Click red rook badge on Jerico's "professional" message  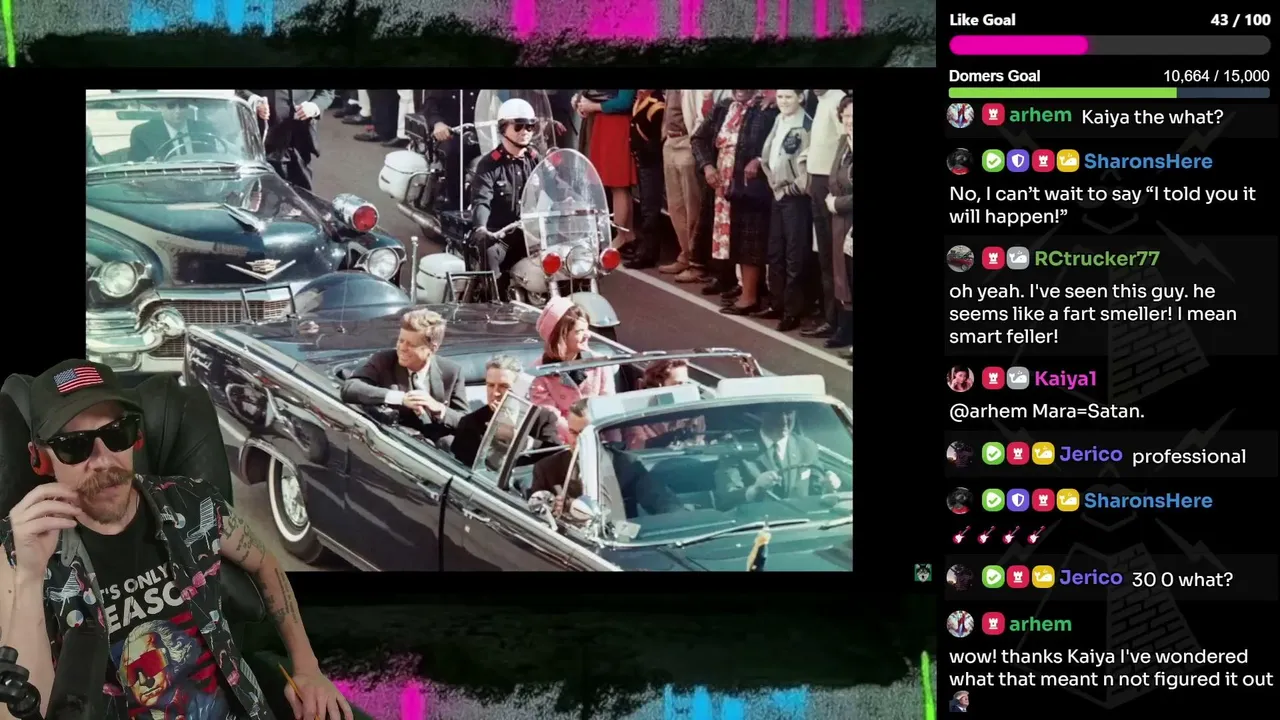(x=1018, y=454)
